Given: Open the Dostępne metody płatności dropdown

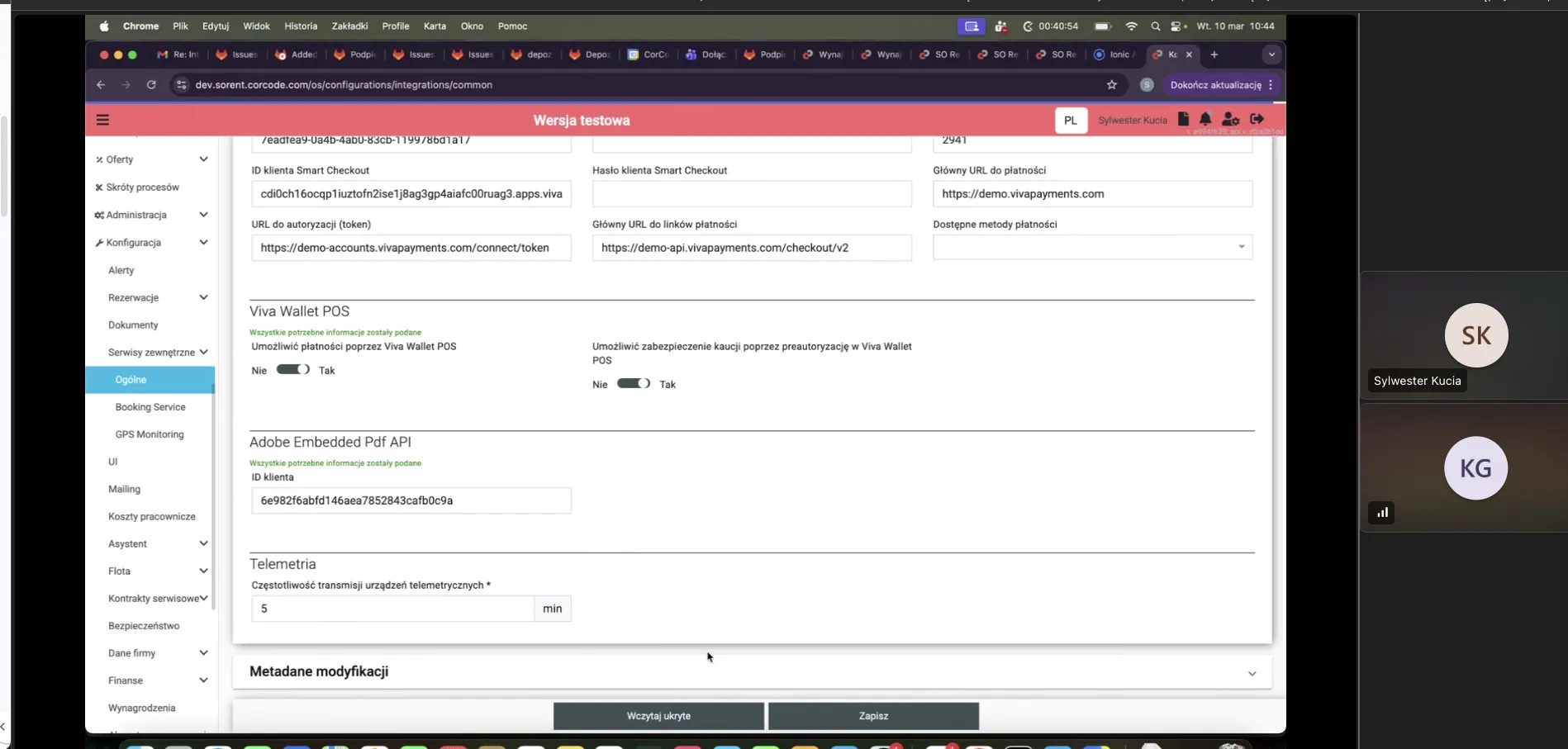Looking at the screenshot, I should pyautogui.click(x=1239, y=246).
